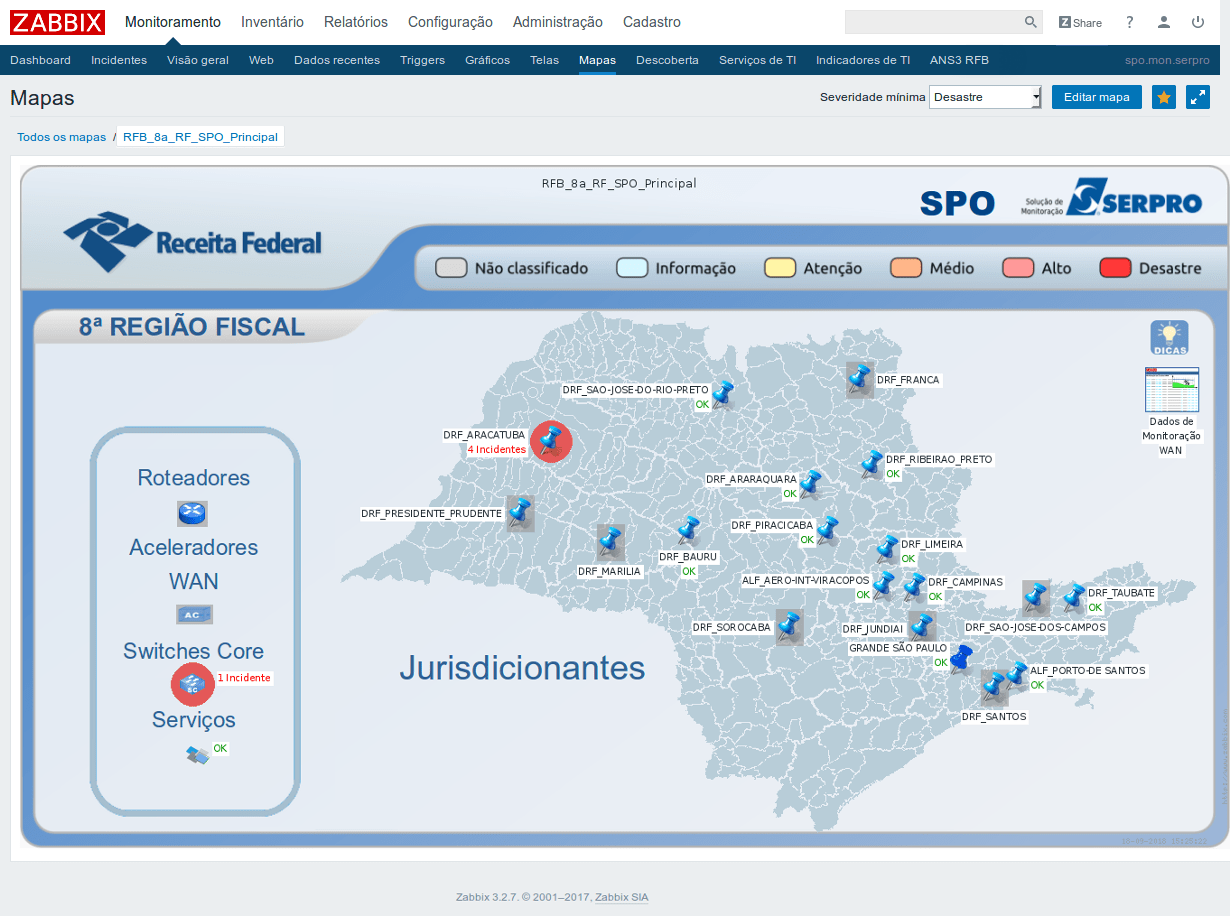Open the Severidade mínima dropdown

tap(985, 97)
